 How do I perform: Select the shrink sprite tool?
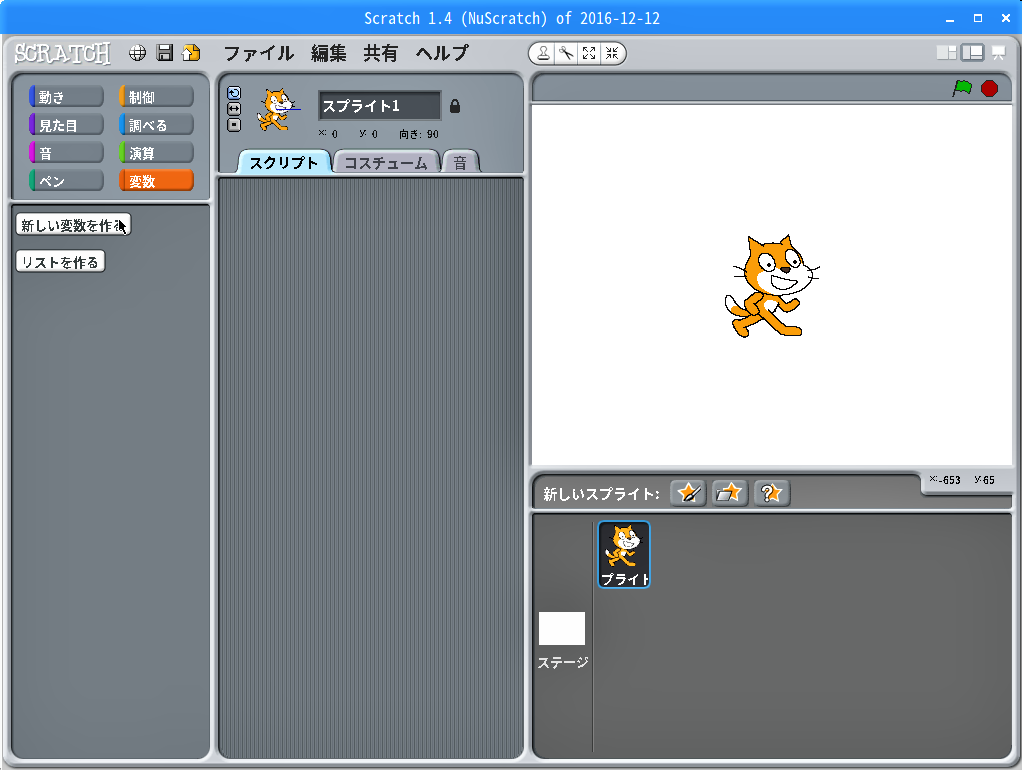coord(612,53)
